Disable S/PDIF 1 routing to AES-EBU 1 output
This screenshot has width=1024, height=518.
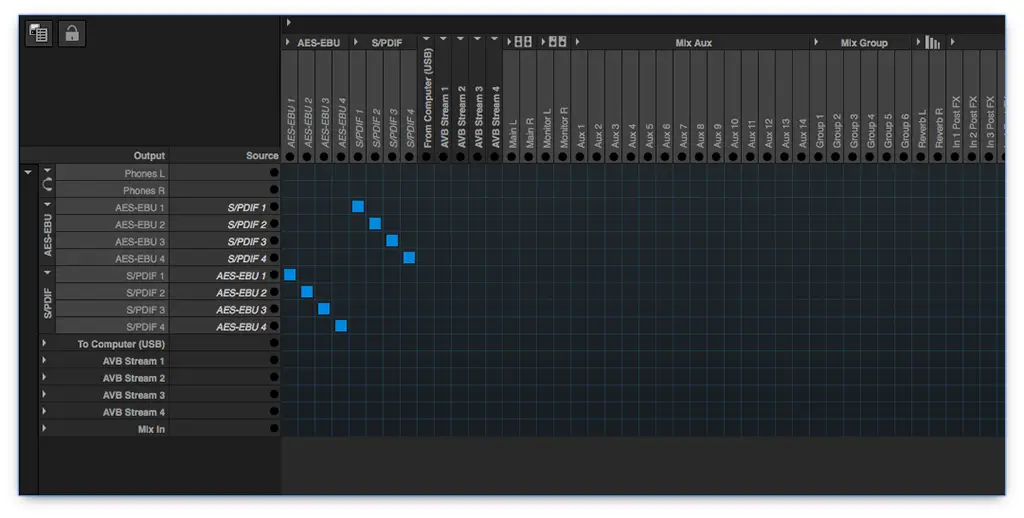coord(358,206)
